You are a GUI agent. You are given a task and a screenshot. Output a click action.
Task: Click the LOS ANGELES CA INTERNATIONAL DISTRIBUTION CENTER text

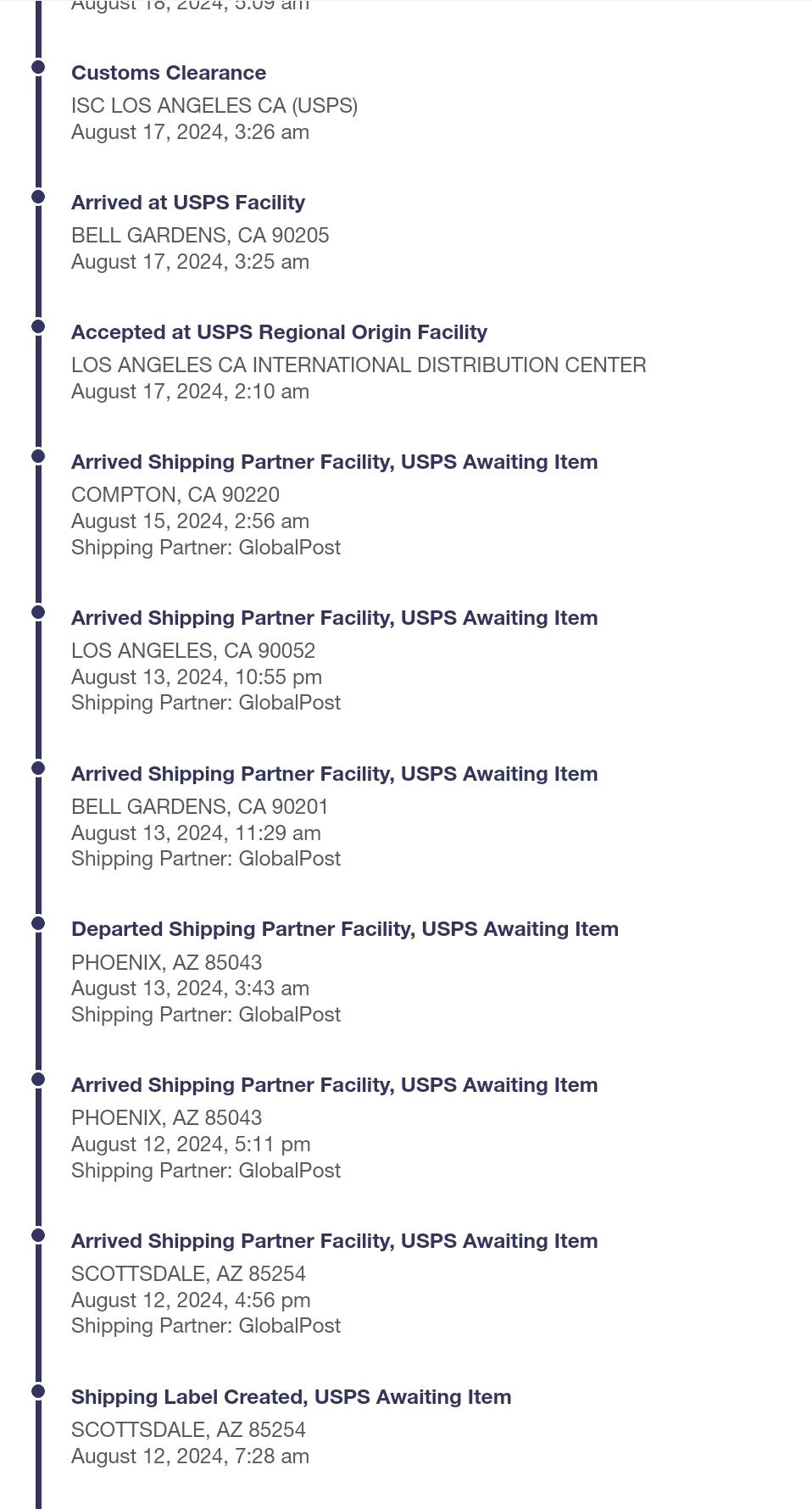[x=359, y=365]
